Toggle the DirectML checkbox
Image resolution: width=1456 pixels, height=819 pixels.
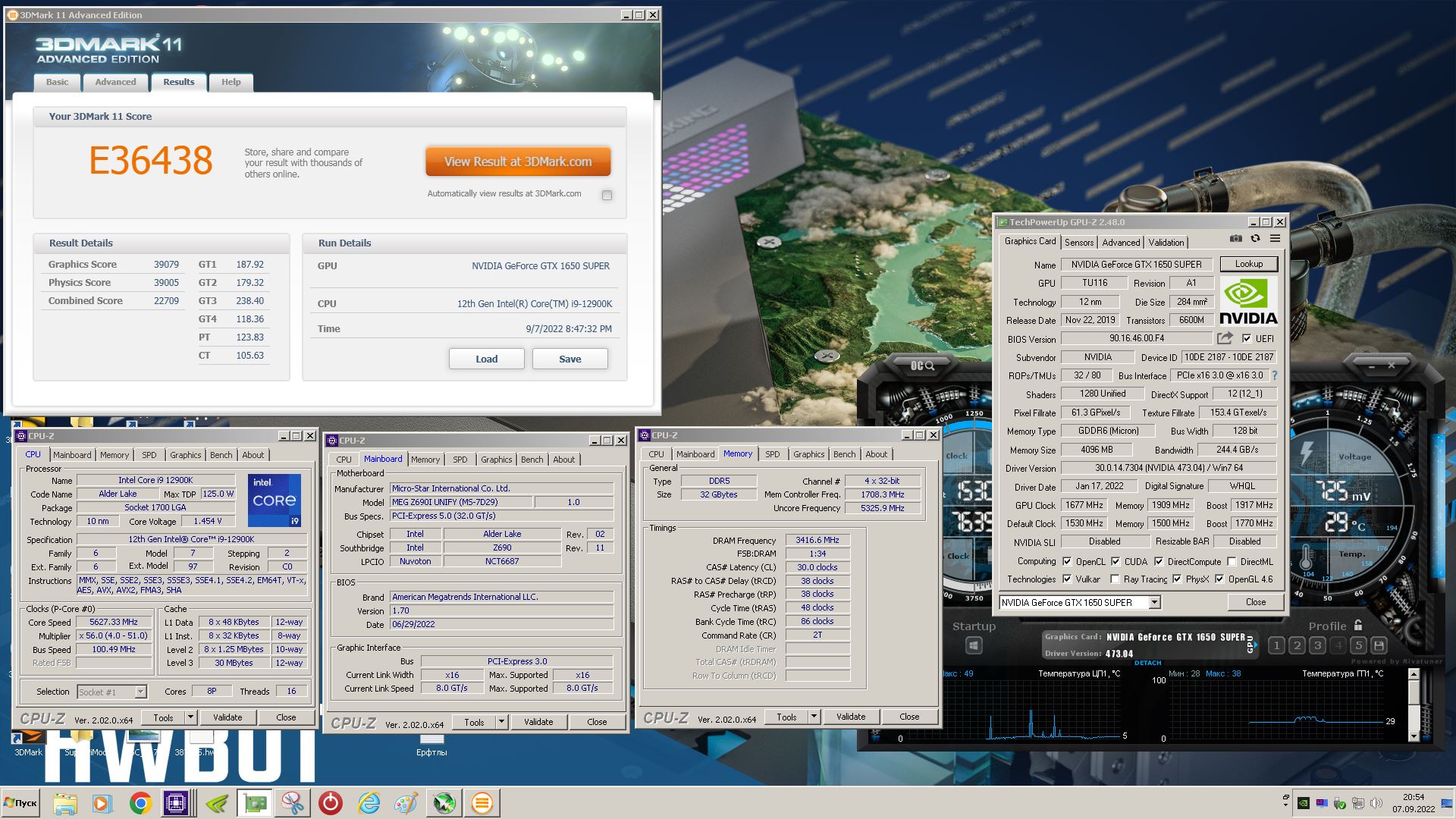pyautogui.click(x=1232, y=562)
